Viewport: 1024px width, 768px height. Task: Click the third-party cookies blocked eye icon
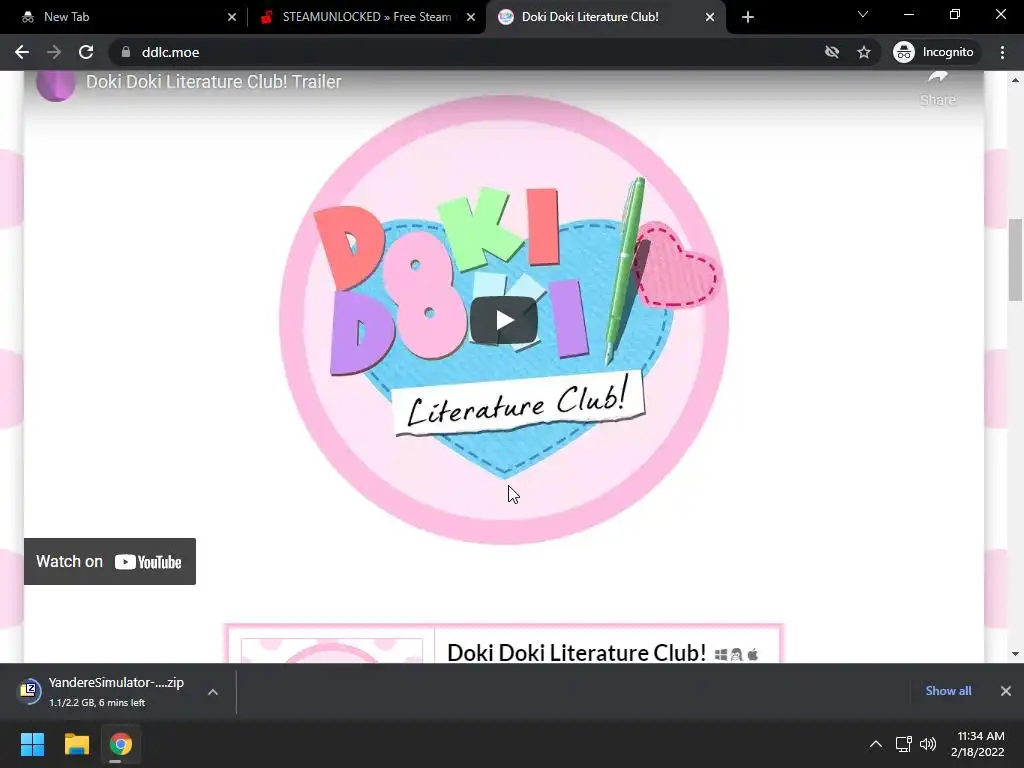click(832, 52)
